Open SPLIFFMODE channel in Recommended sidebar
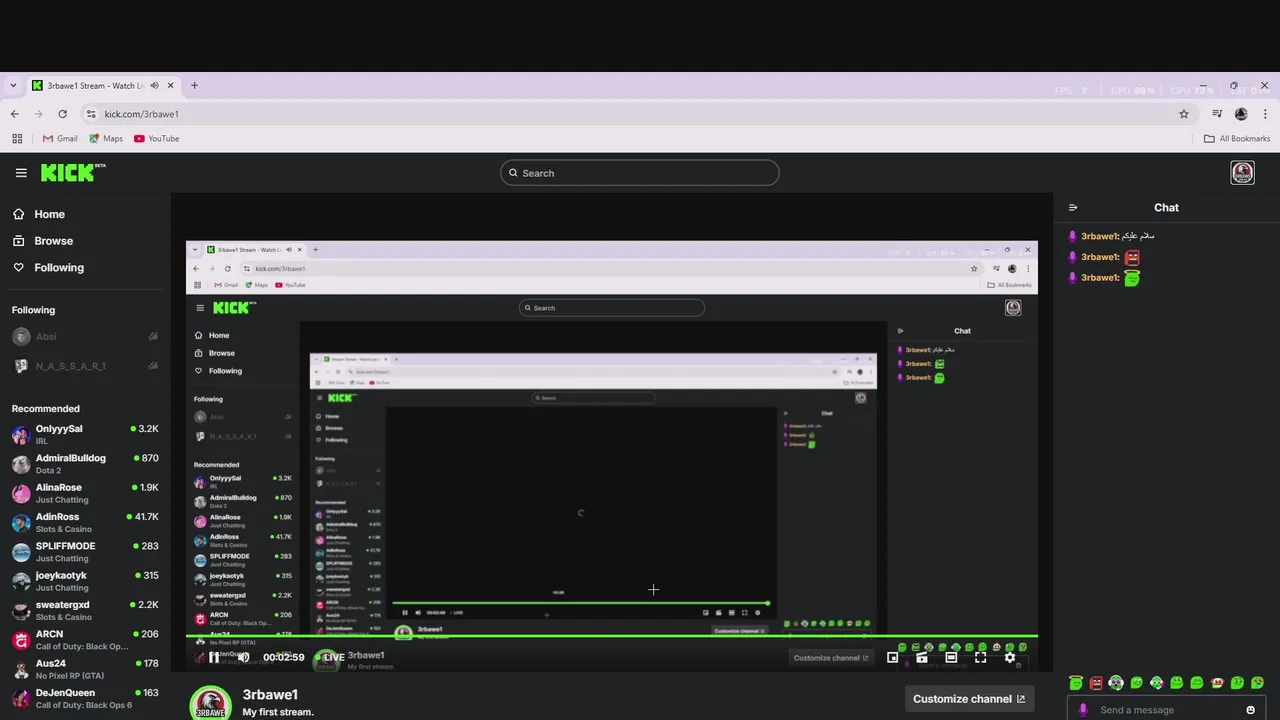Viewport: 1280px width, 720px height. [85, 552]
